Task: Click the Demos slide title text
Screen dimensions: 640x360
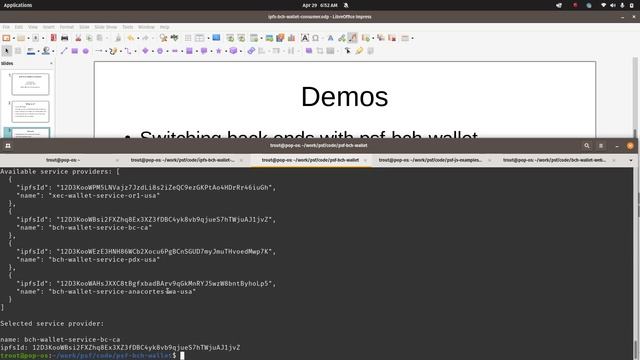Action: tap(344, 97)
